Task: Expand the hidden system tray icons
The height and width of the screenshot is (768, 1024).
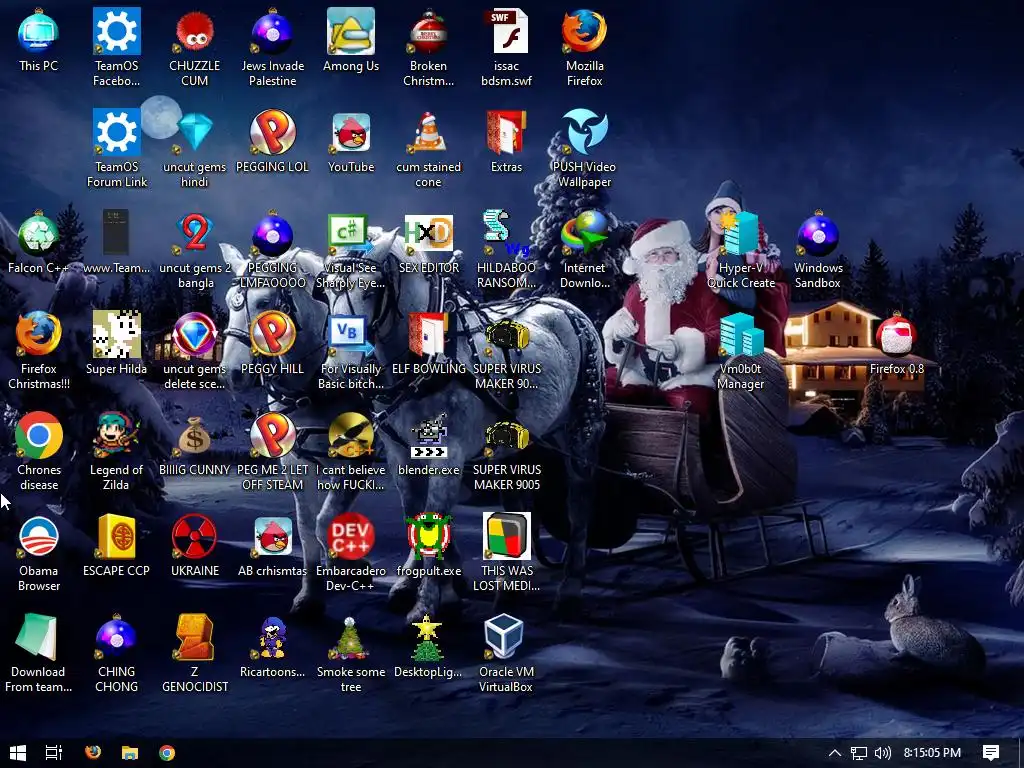Action: point(835,753)
